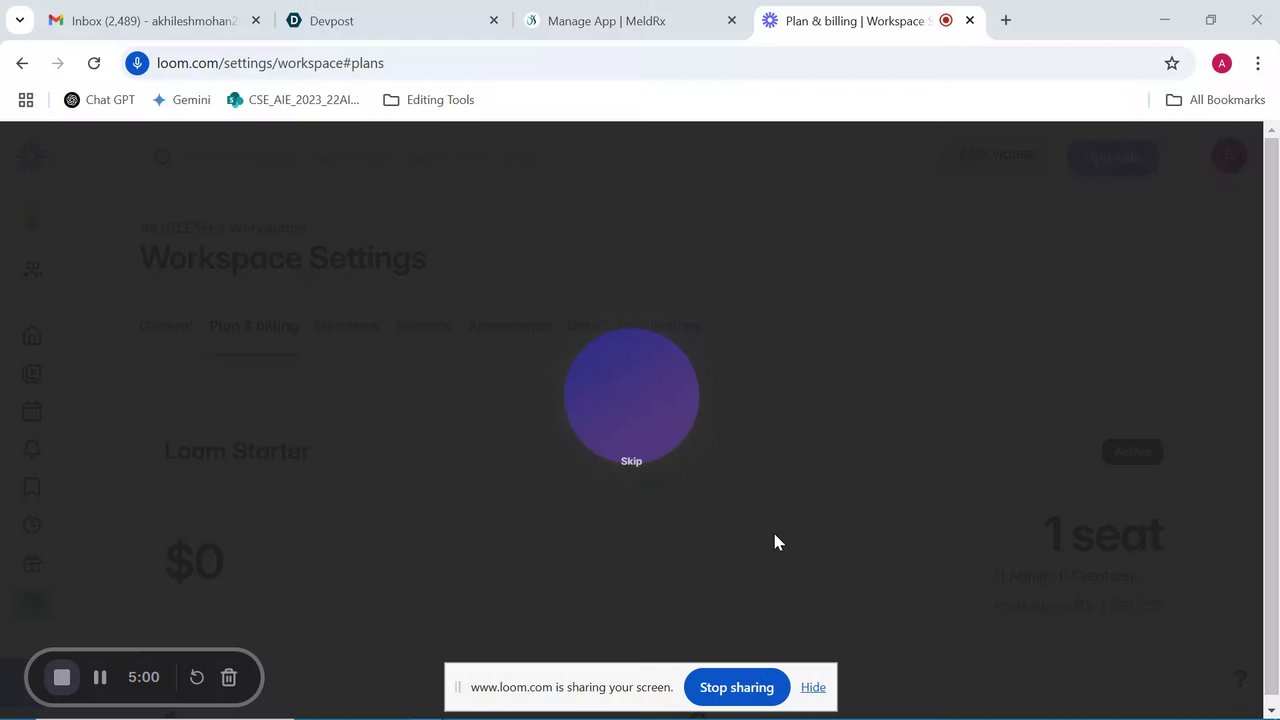Click the dimmed Upgrade button
Image resolution: width=1280 pixels, height=720 pixels.
click(x=1113, y=156)
